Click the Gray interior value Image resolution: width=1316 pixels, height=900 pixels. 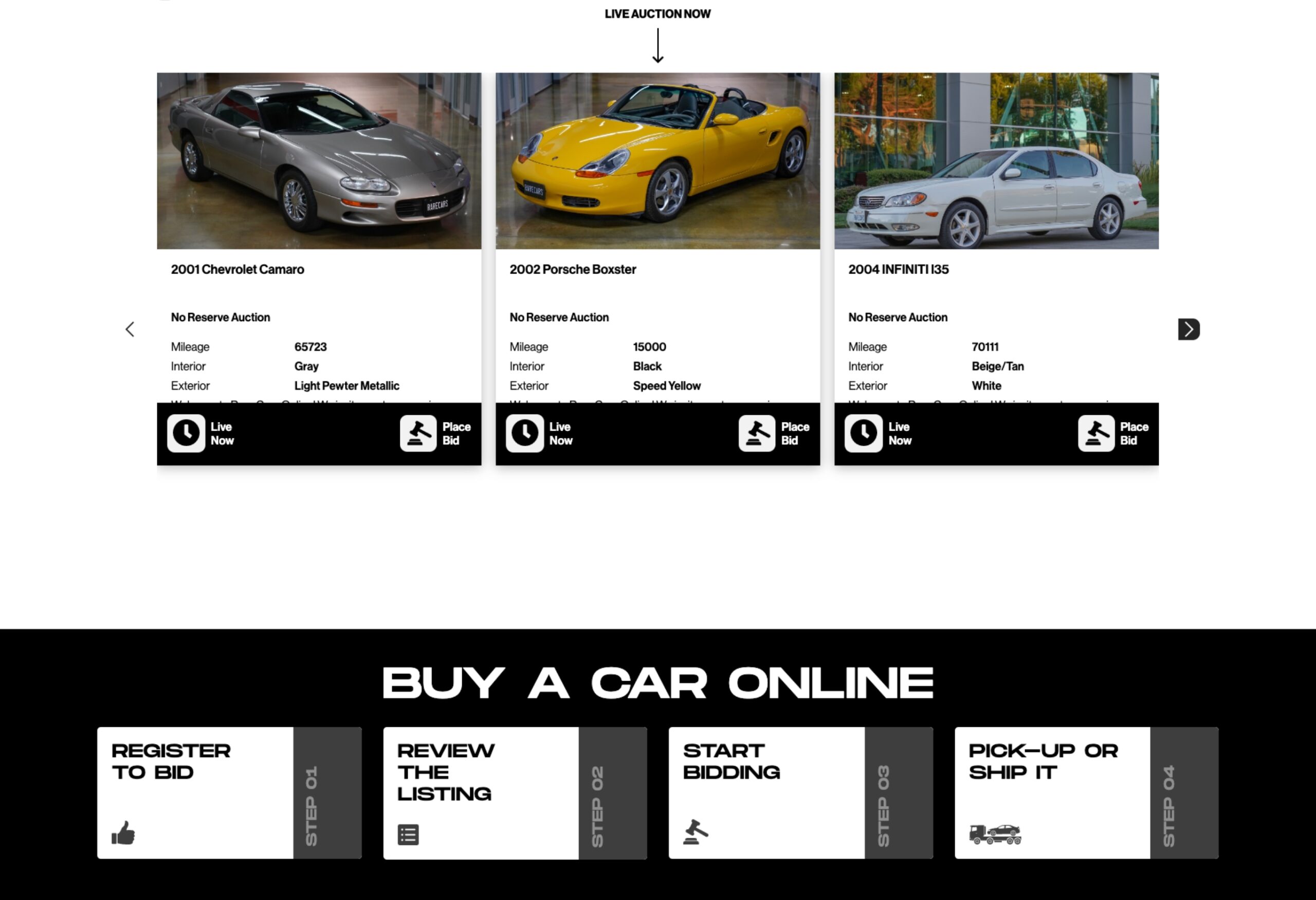306,366
